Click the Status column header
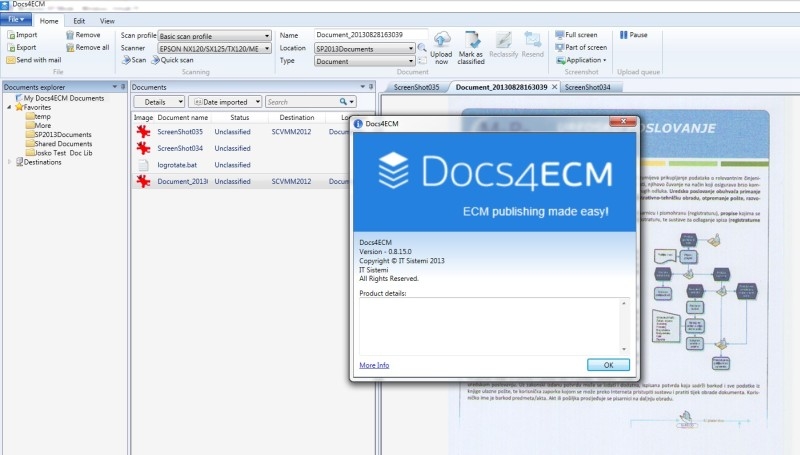 (x=240, y=117)
